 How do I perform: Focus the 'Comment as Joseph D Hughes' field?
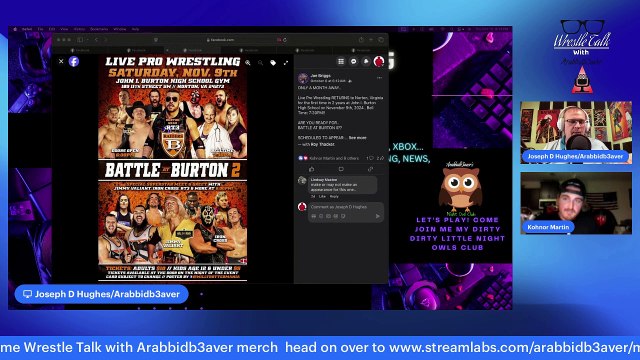[x=346, y=207]
